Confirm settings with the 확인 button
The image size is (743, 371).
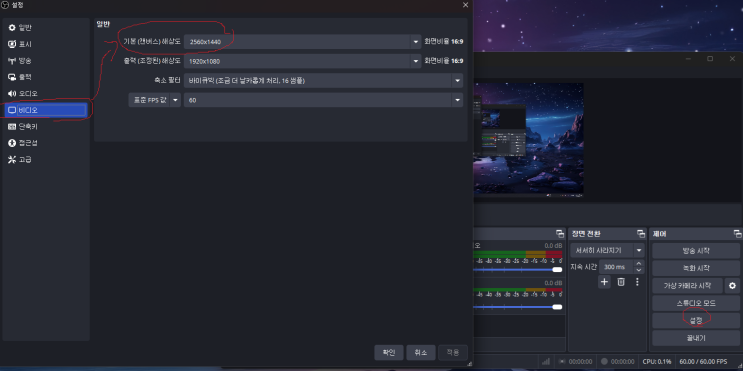pos(389,353)
